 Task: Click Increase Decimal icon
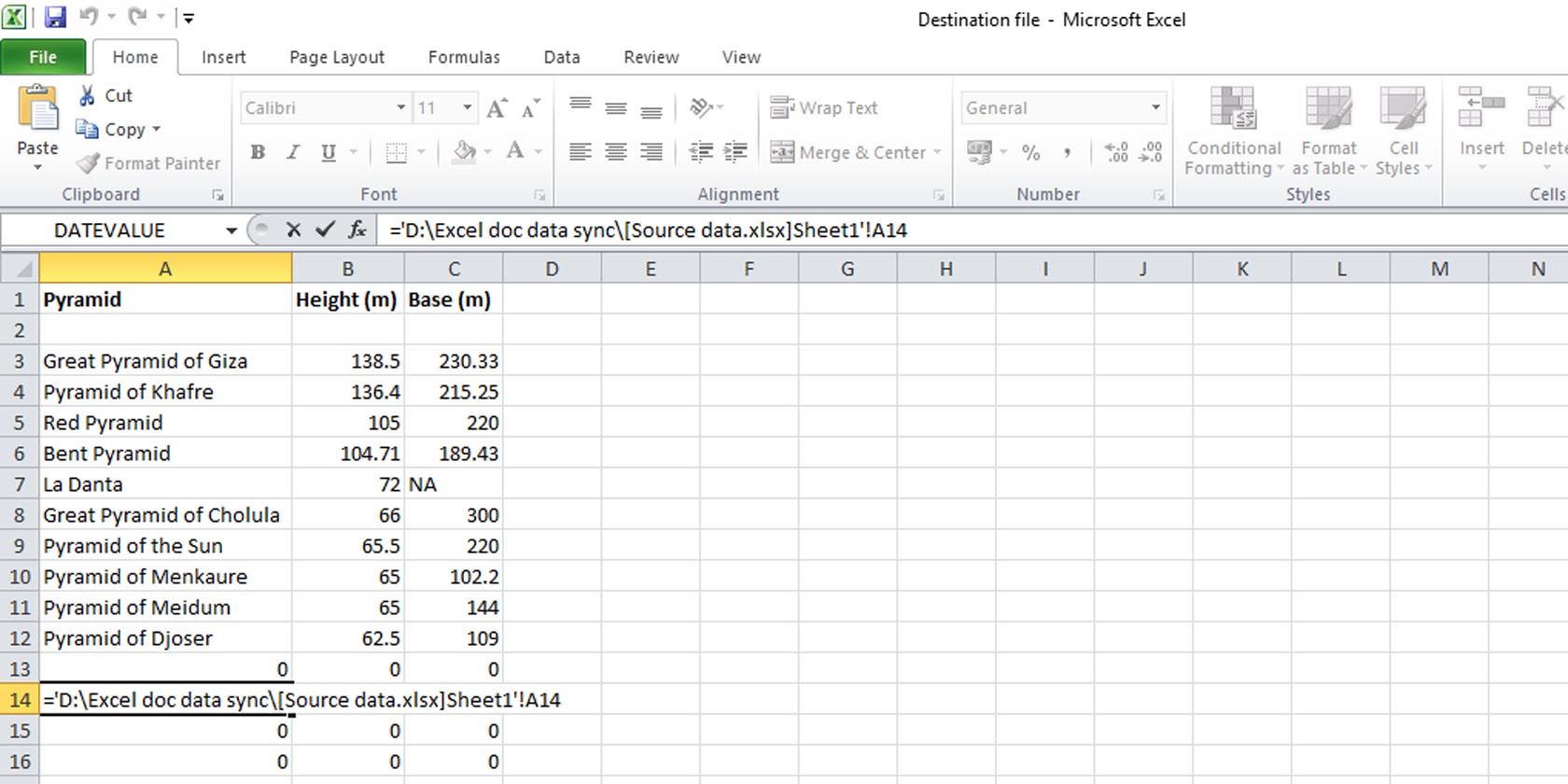(x=1116, y=152)
